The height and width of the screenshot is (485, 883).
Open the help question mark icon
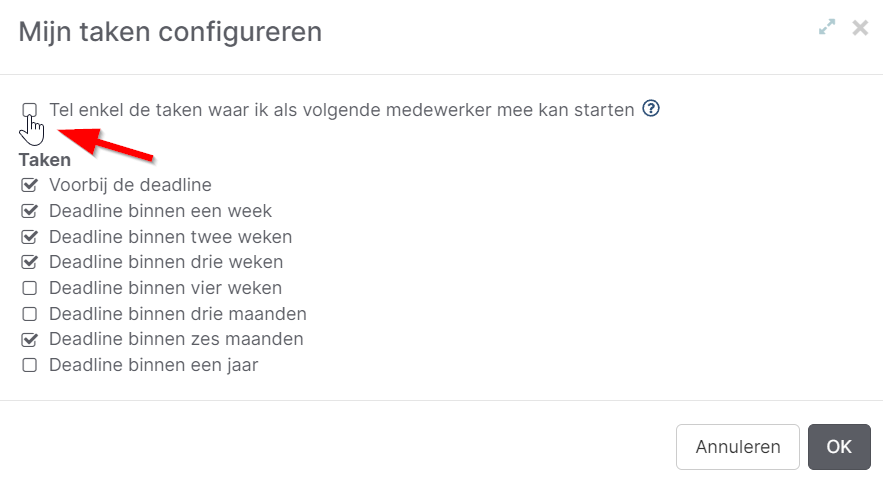[x=651, y=109]
